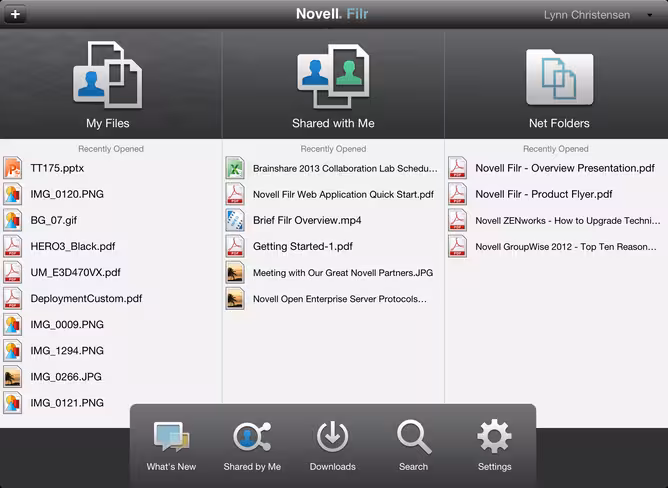
Task: Click the Lynn Christensen user name
Action: pos(587,15)
